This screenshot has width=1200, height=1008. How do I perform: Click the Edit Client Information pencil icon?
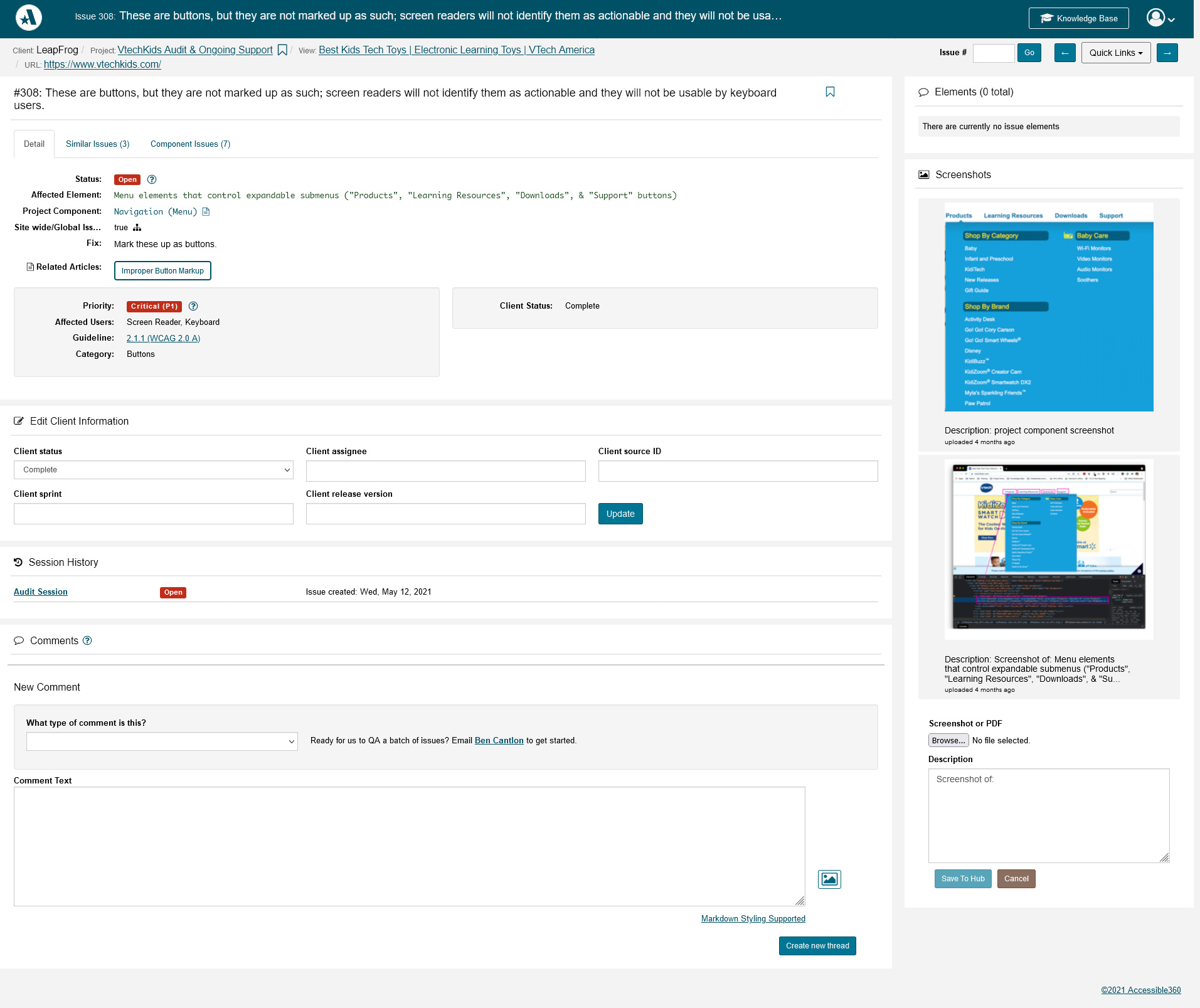(19, 422)
